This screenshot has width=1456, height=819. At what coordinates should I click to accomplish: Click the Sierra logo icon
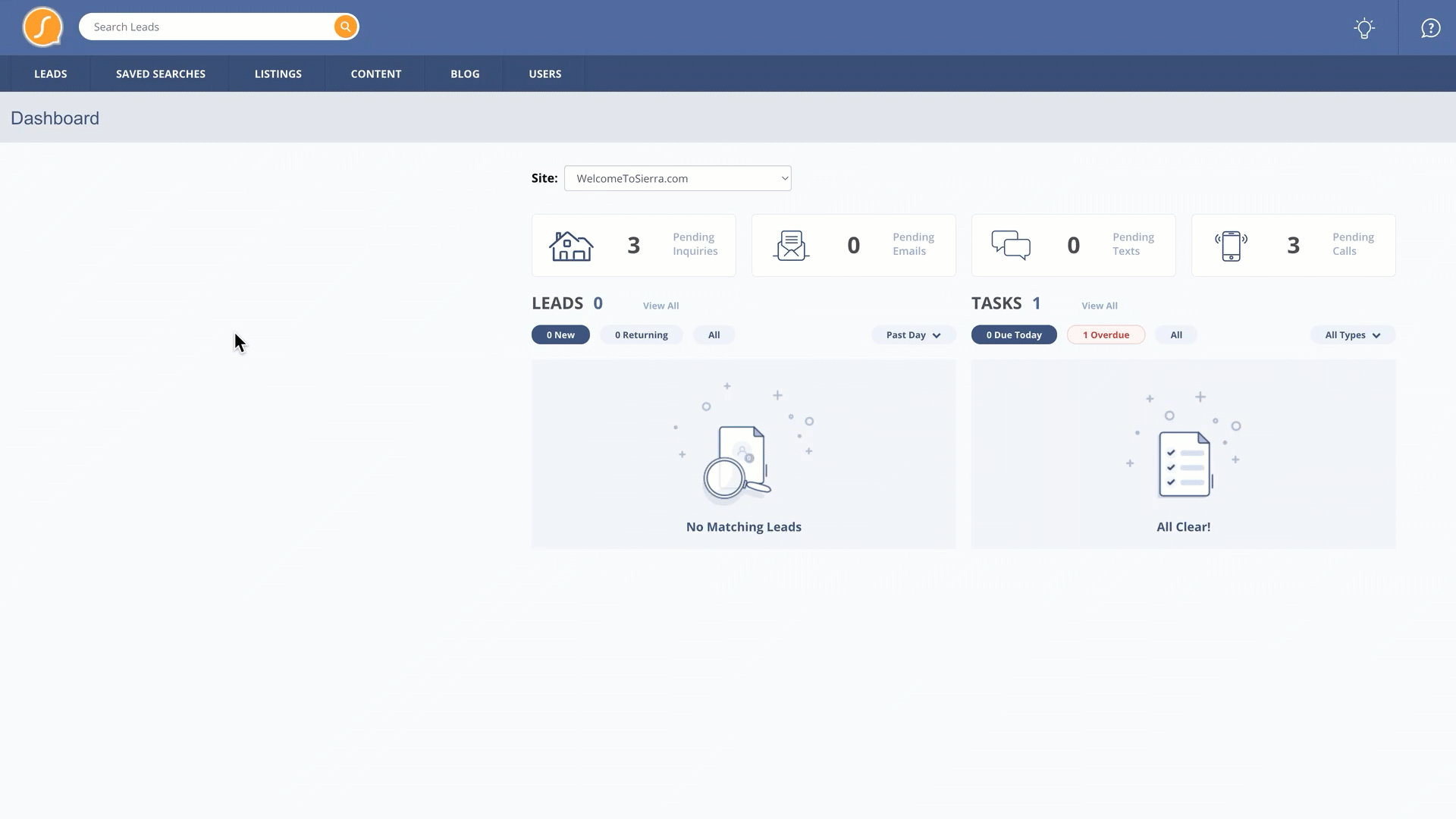click(x=42, y=27)
